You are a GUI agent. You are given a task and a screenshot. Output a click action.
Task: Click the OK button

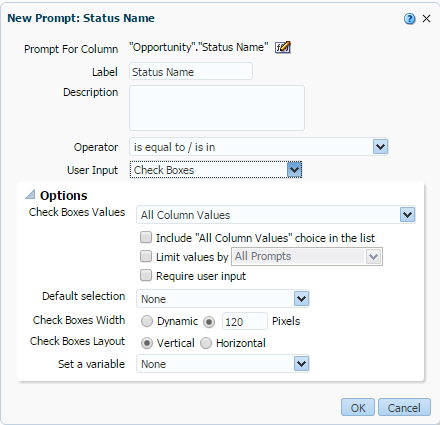[x=358, y=407]
